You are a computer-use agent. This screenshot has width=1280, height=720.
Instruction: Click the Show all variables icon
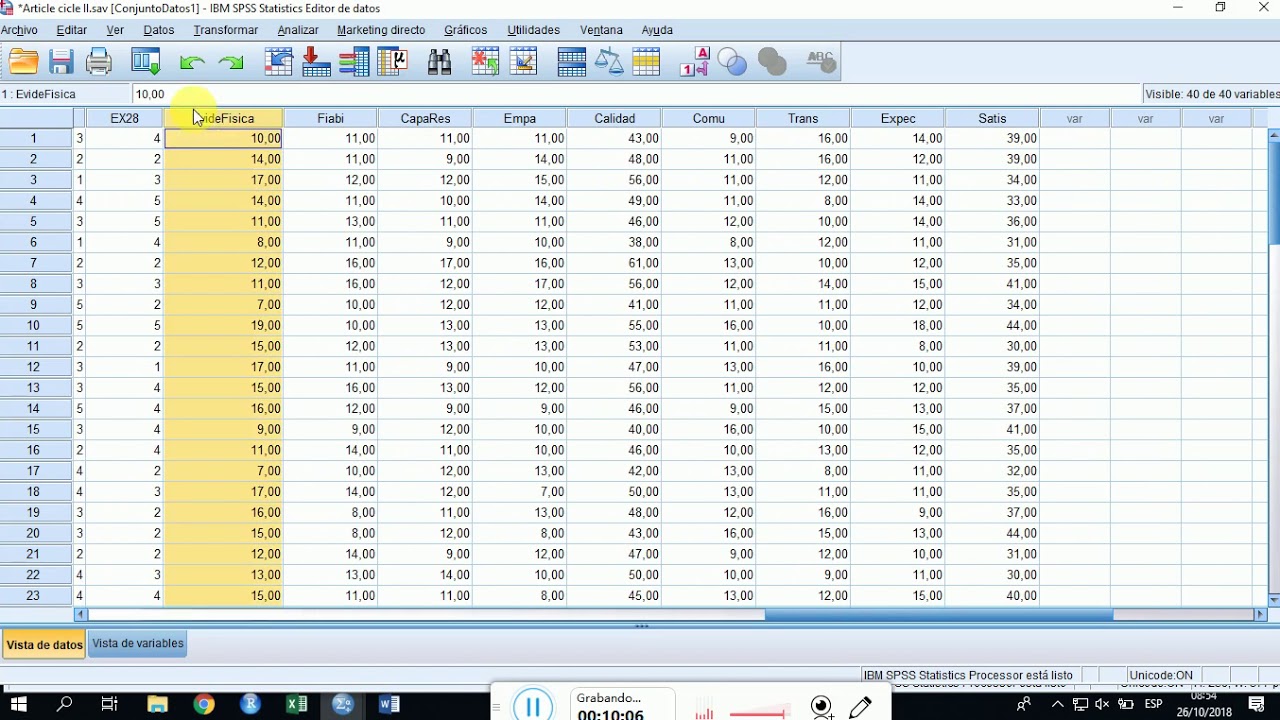(x=772, y=62)
